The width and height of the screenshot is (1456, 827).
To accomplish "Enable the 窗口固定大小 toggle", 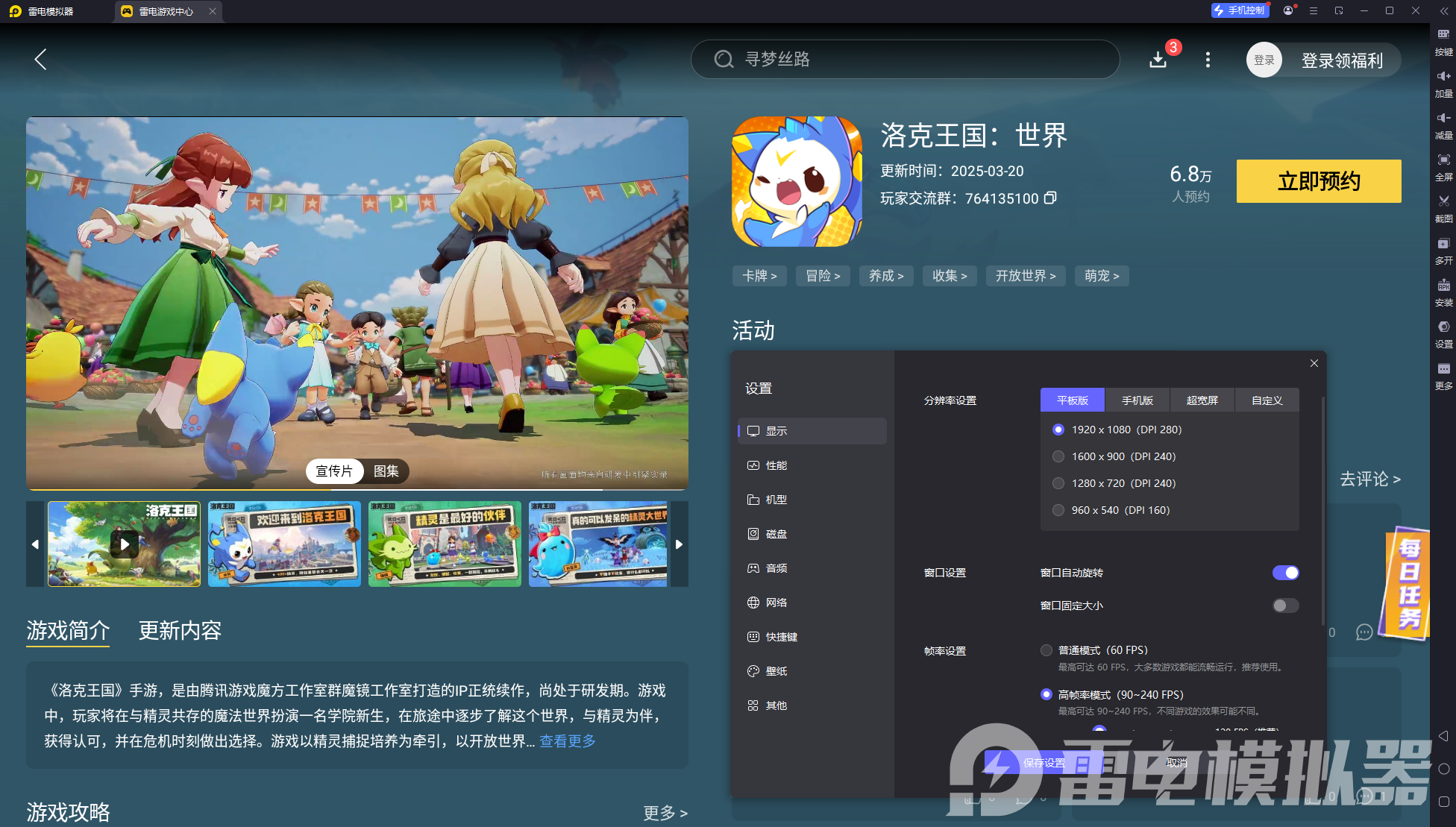I will tap(1284, 606).
